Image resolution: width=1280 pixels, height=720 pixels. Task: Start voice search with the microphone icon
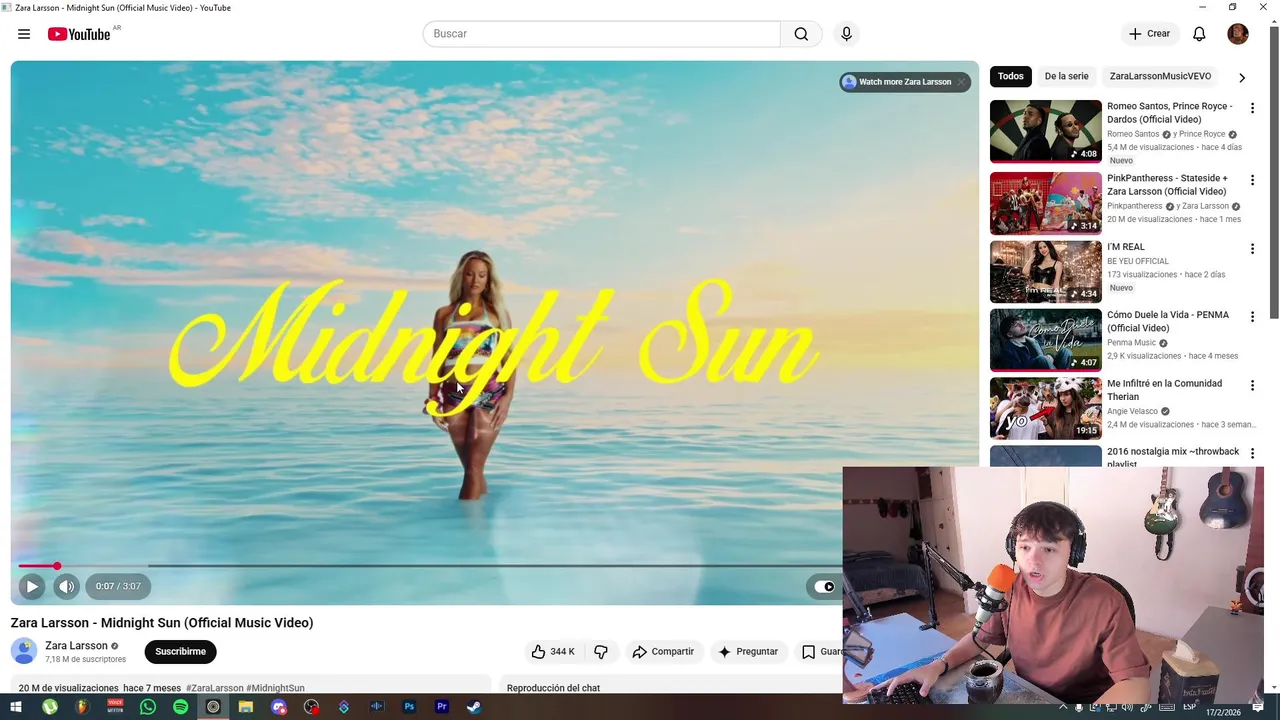click(x=846, y=34)
